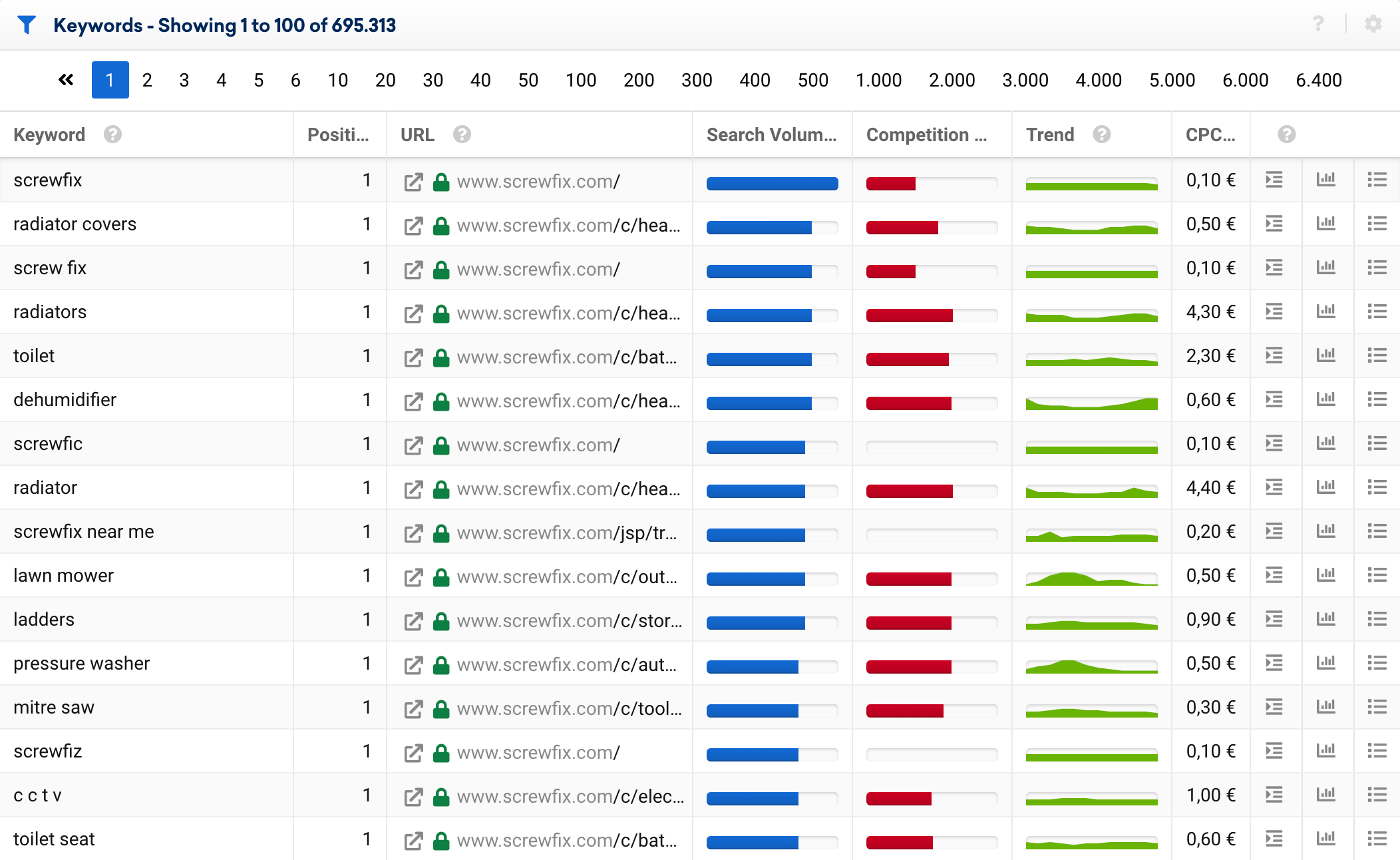Image resolution: width=1400 pixels, height=860 pixels.
Task: Click help icon above the action columns
Action: point(1287,134)
